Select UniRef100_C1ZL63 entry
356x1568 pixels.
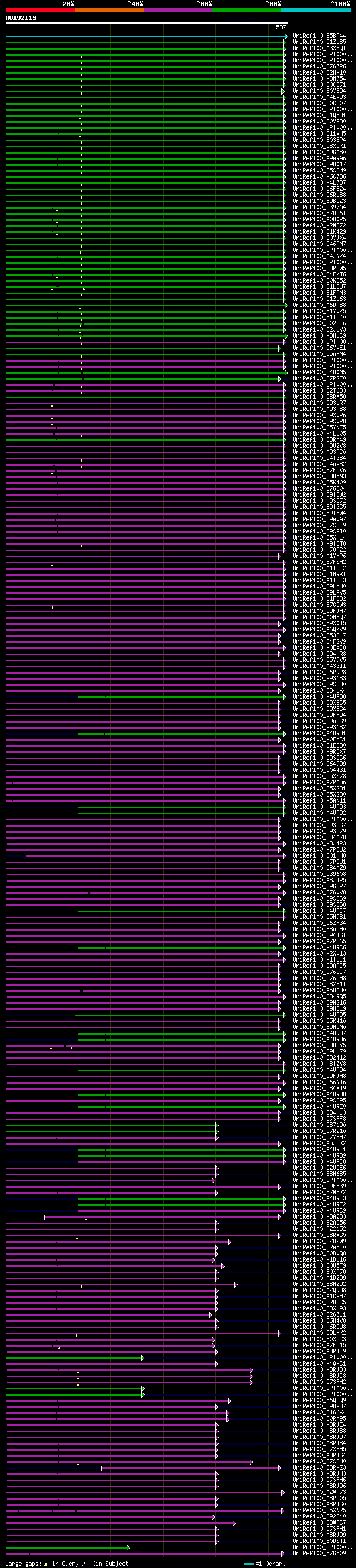pos(319,299)
